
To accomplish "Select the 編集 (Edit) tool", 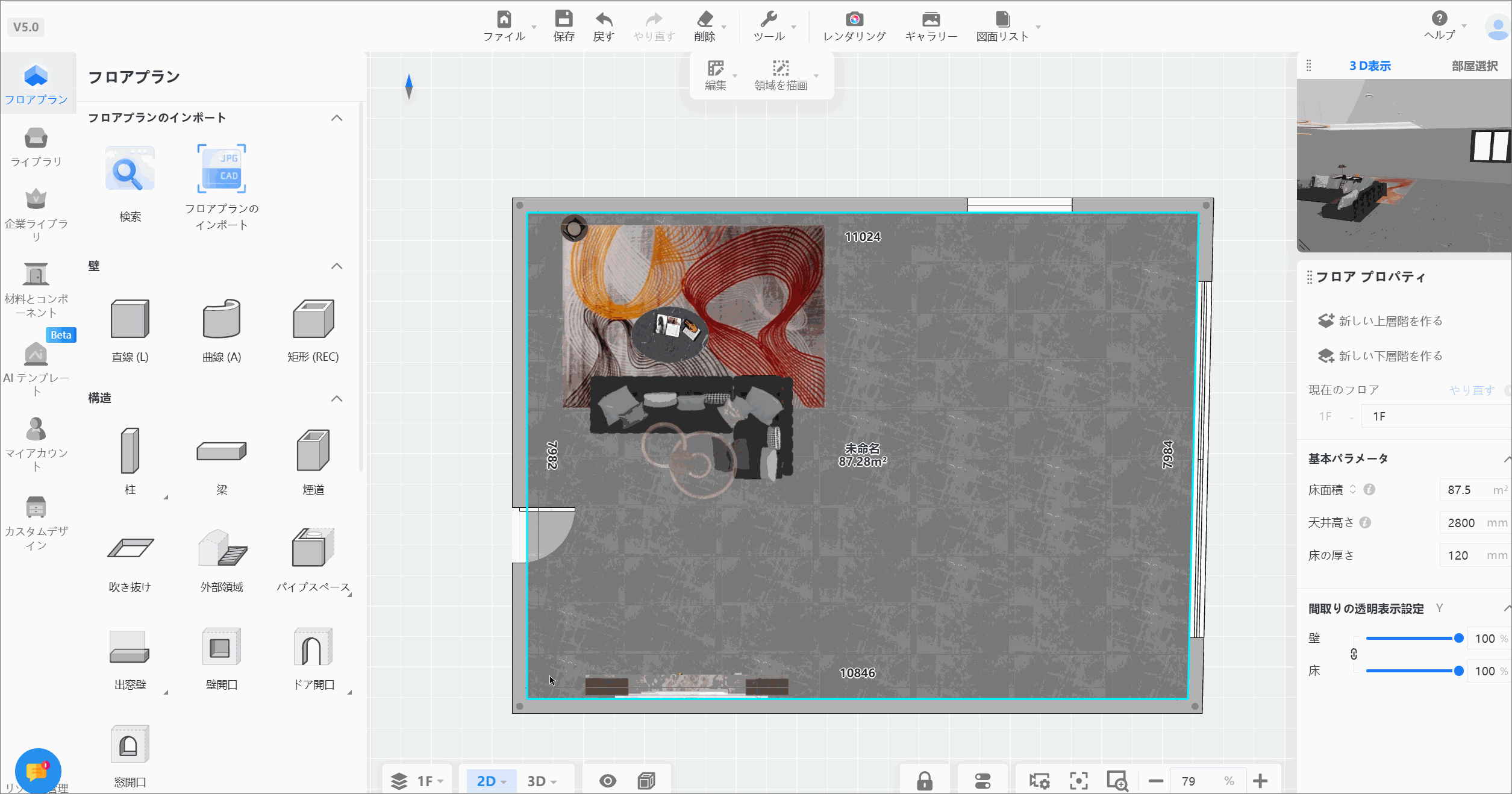I will (716, 75).
